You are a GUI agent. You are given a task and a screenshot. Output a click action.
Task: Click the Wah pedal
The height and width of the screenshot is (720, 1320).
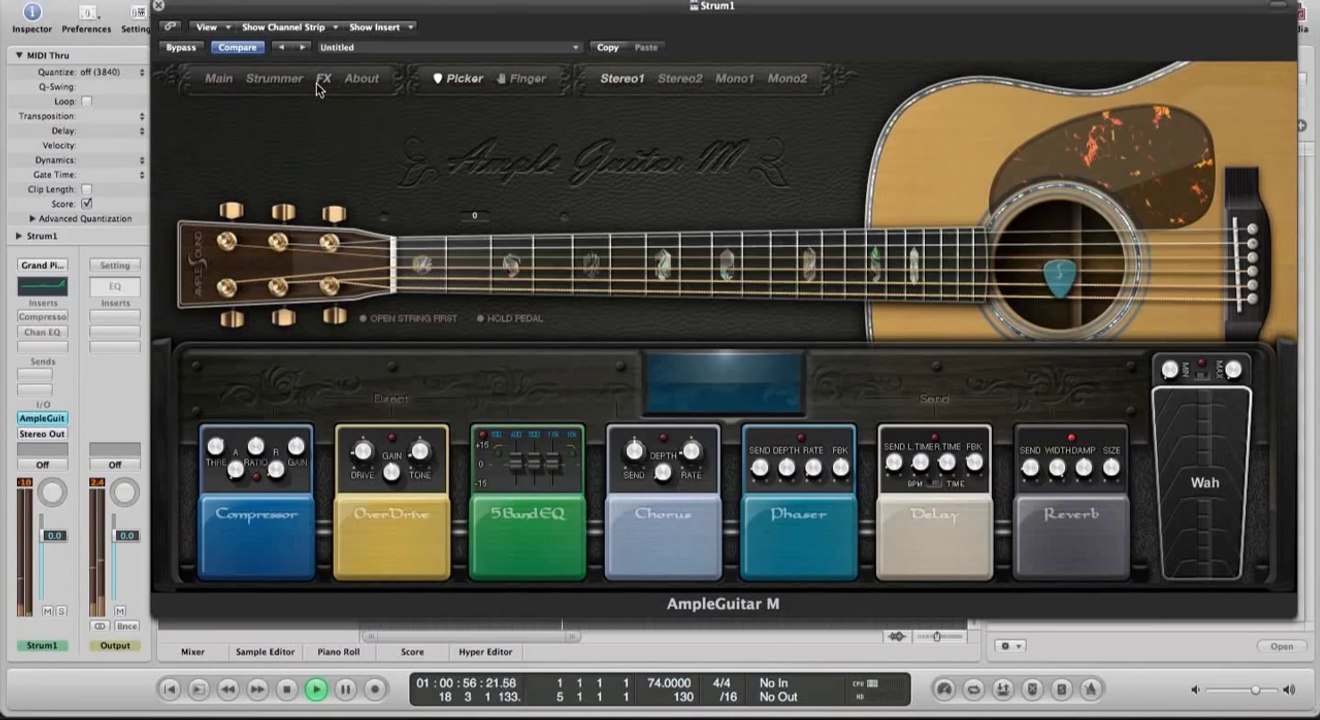(1202, 483)
